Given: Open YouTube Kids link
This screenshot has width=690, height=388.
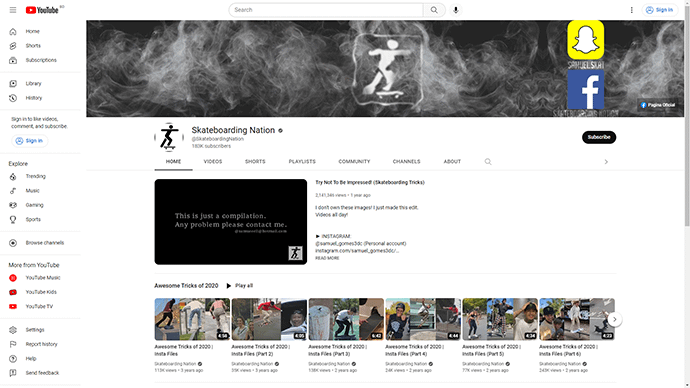Looking at the screenshot, I should pyautogui.click(x=40, y=292).
